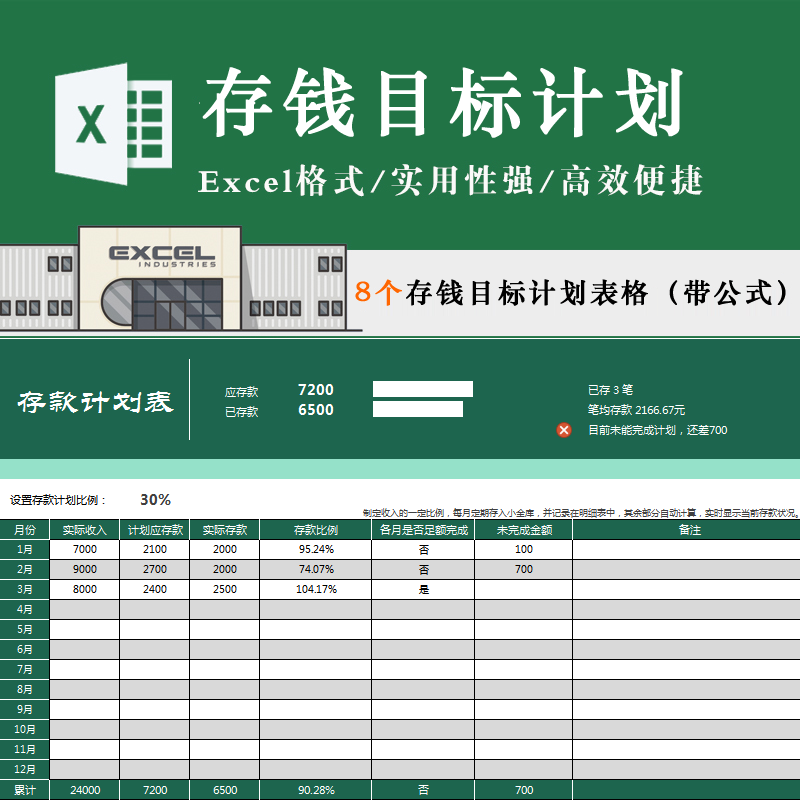Click the 否 cell in the 1月 row
800x800 pixels.
pyautogui.click(x=423, y=549)
